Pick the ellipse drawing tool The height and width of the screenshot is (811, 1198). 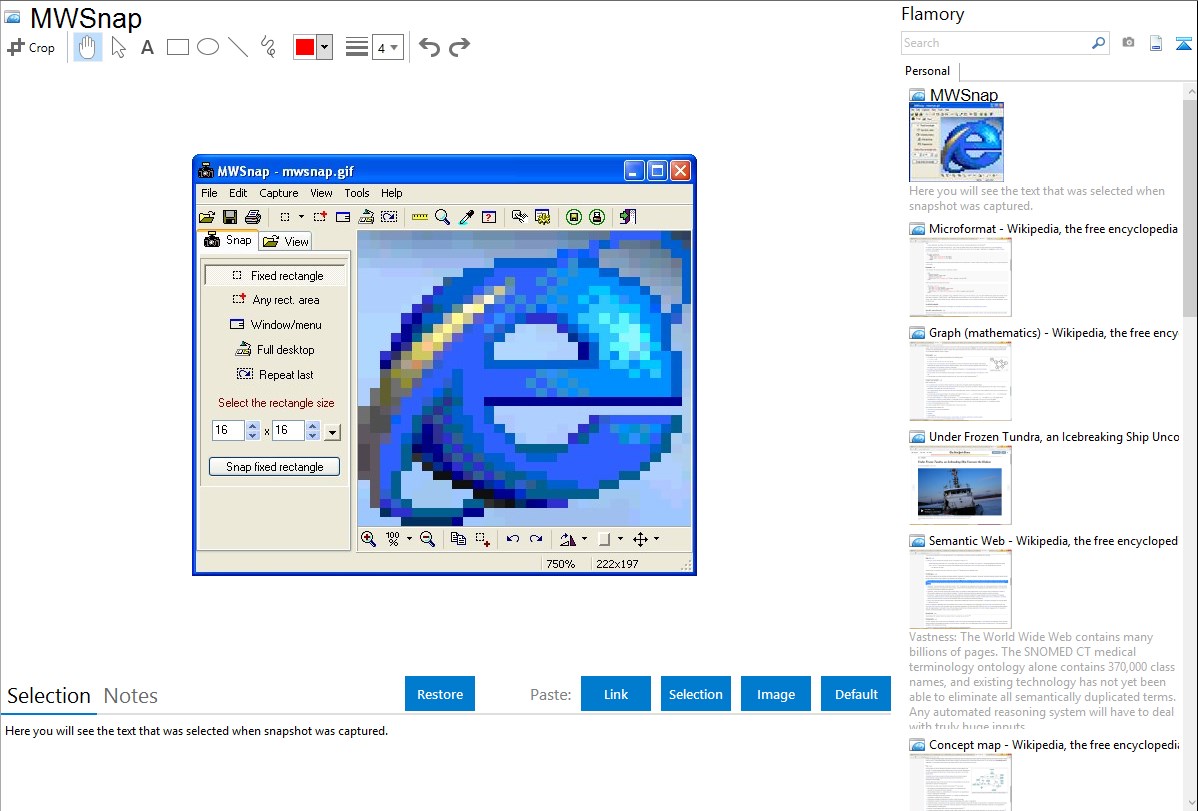[208, 47]
